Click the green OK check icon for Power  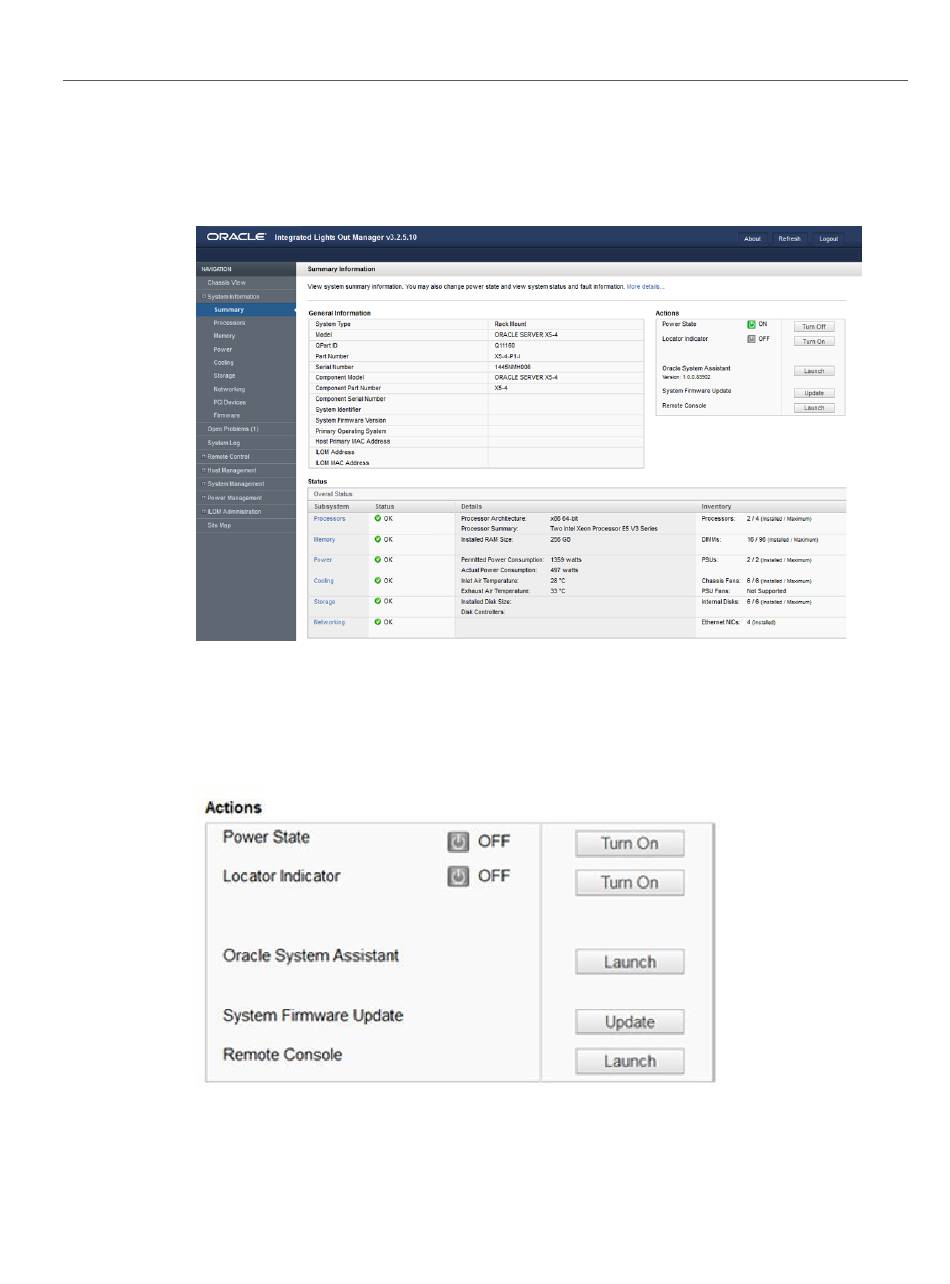click(x=377, y=560)
